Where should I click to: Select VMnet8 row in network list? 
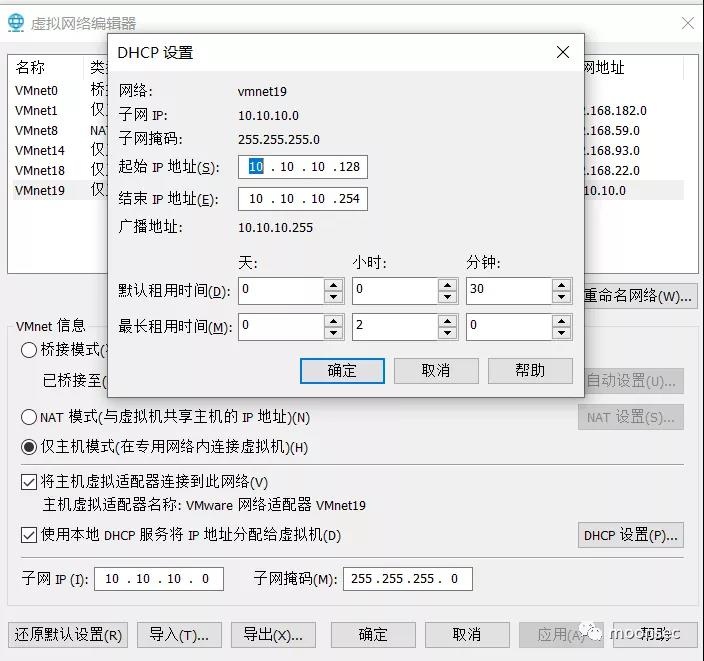click(x=60, y=130)
